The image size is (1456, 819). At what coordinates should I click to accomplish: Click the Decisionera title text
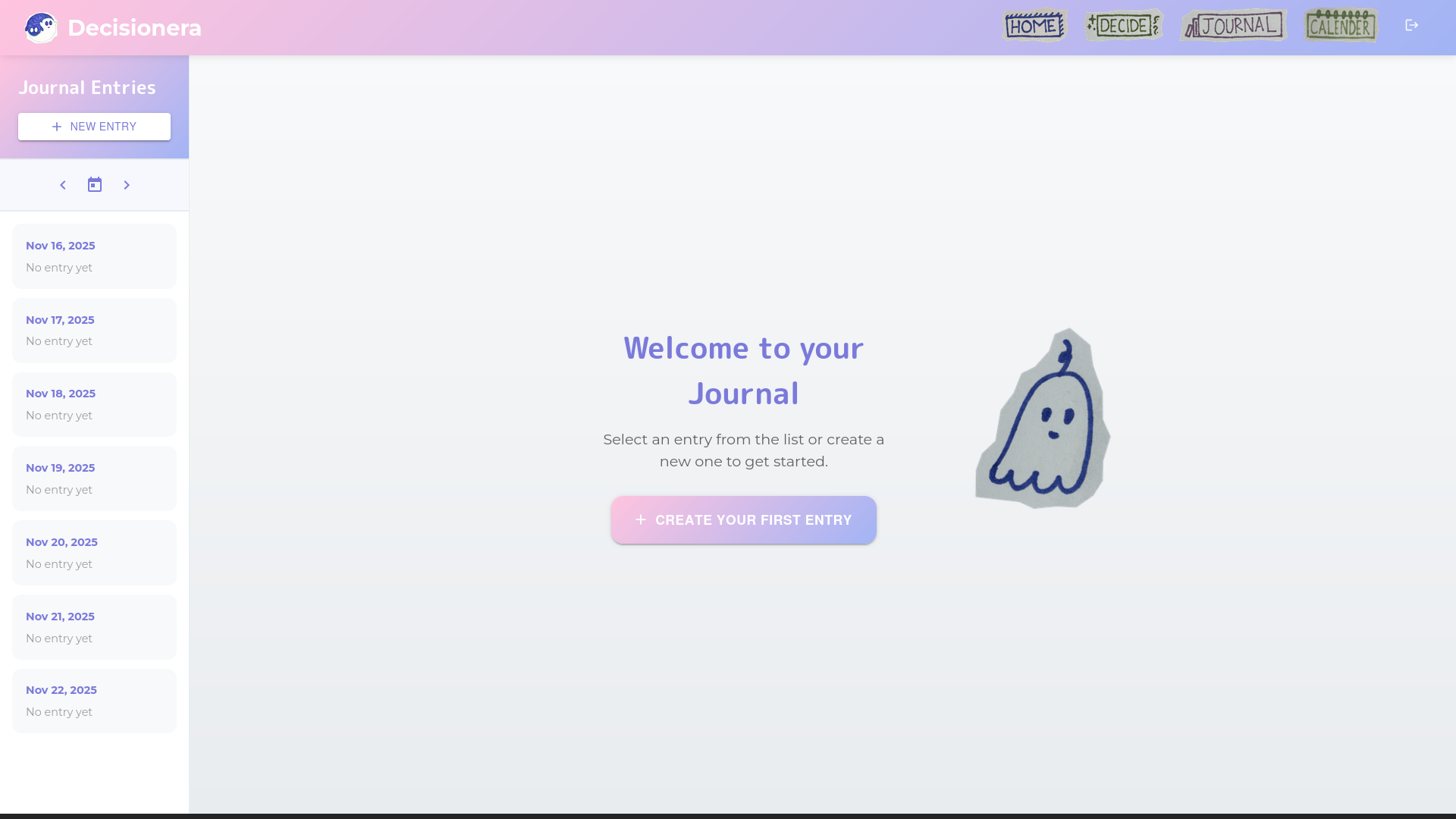point(134,28)
